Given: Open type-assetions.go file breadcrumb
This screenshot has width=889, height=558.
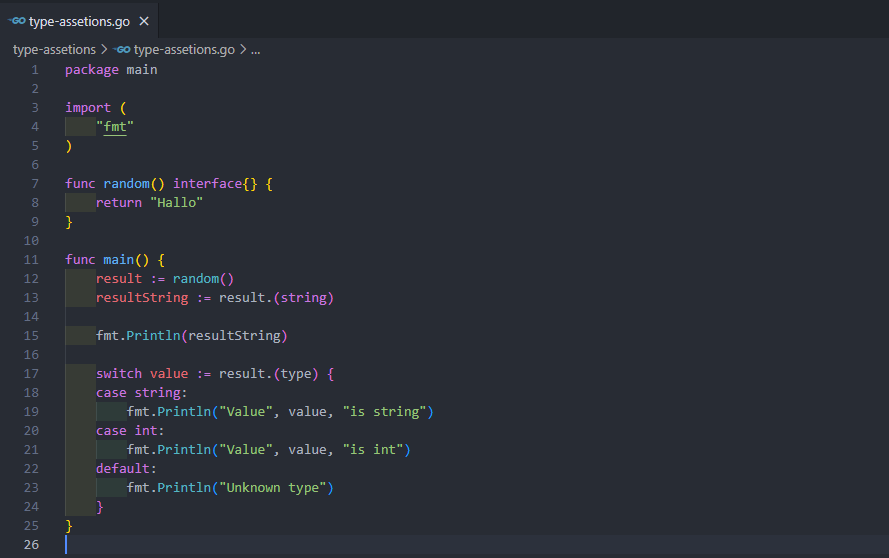Looking at the screenshot, I should (x=184, y=50).
